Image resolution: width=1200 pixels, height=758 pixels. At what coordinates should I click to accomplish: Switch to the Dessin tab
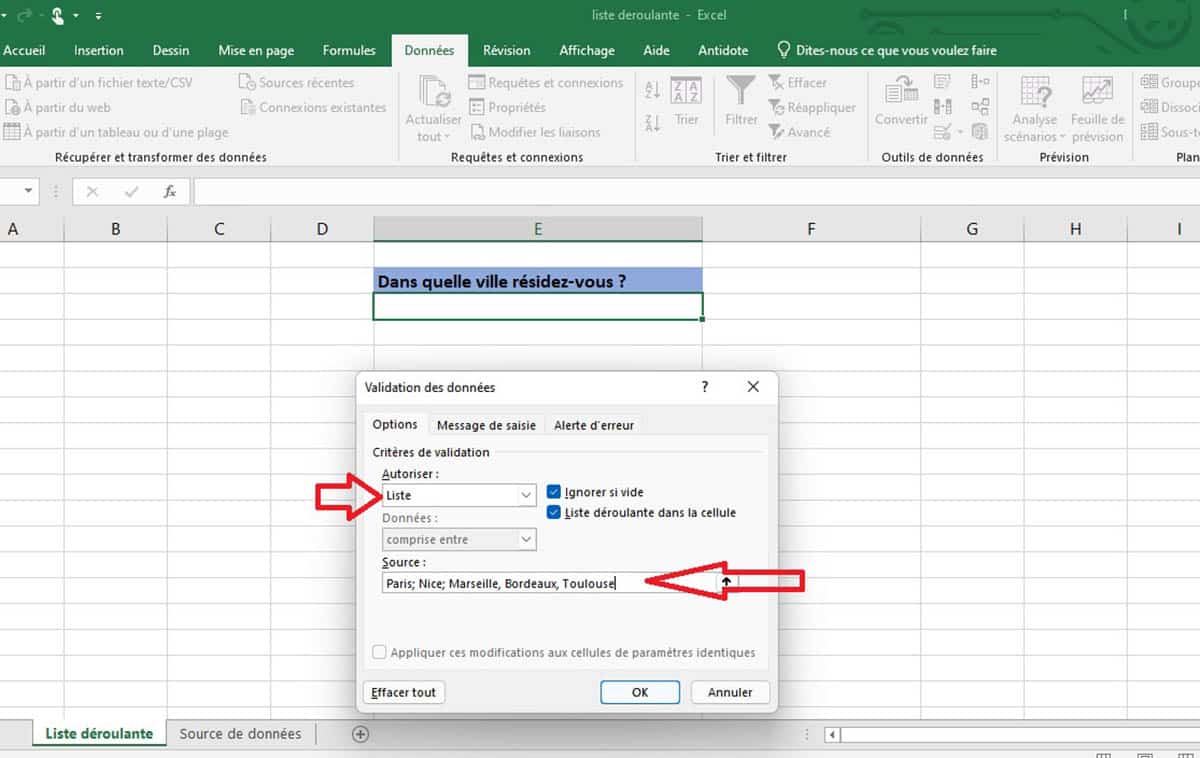[171, 50]
